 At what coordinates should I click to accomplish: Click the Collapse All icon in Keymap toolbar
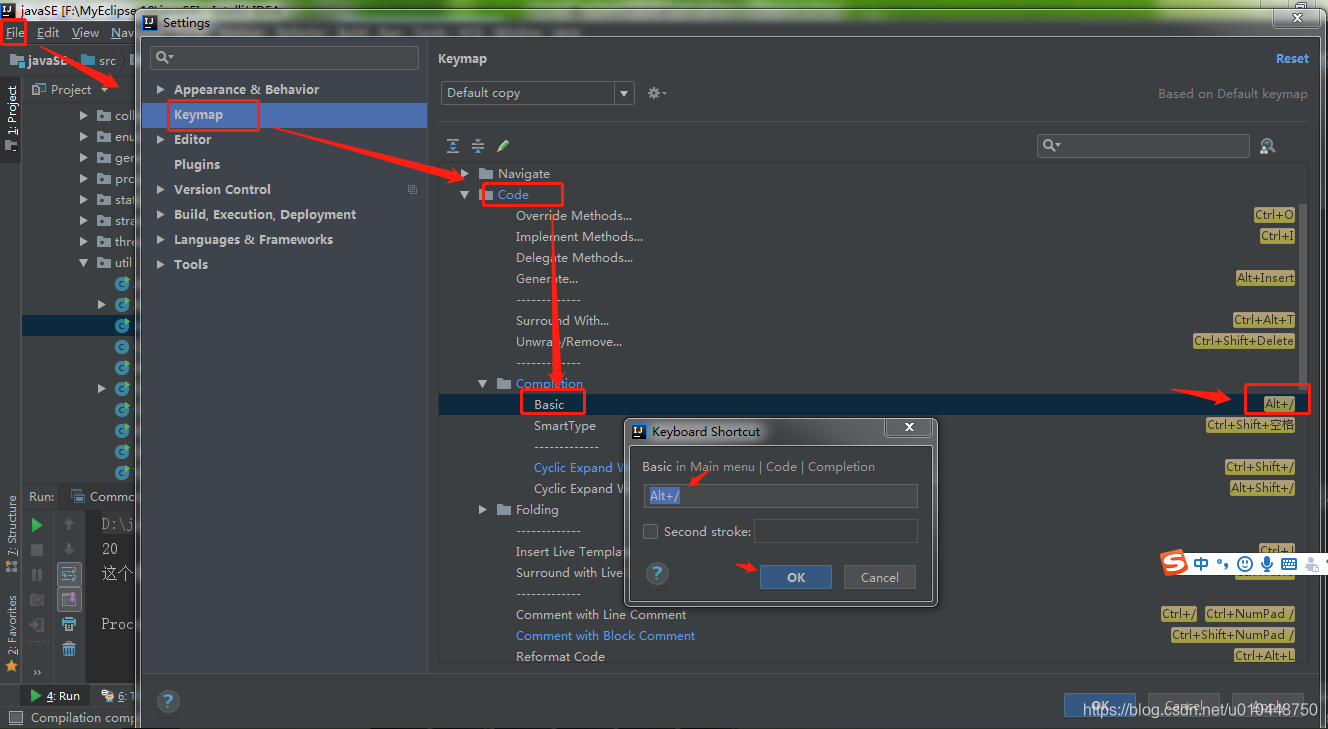(x=478, y=146)
